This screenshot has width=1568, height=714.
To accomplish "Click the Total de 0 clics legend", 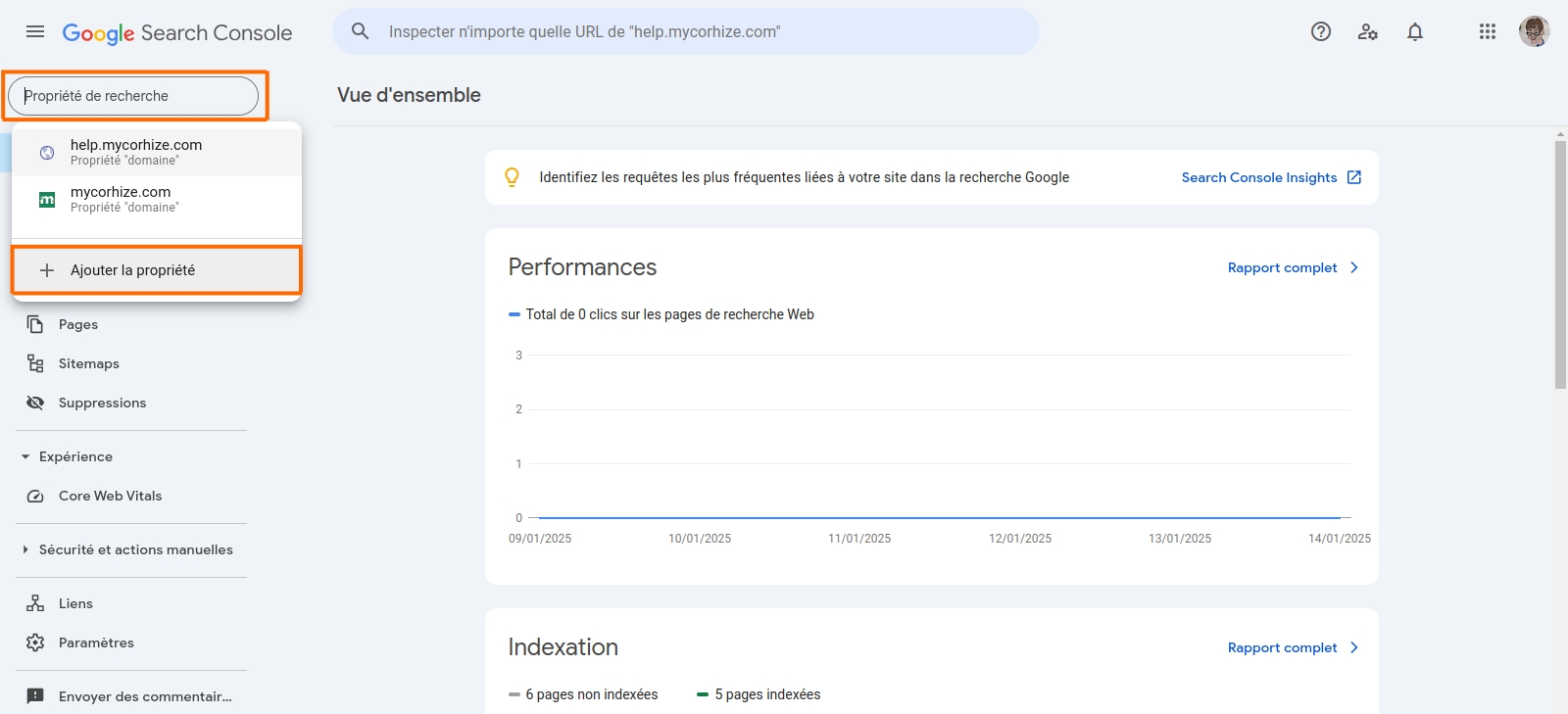I will pyautogui.click(x=661, y=314).
